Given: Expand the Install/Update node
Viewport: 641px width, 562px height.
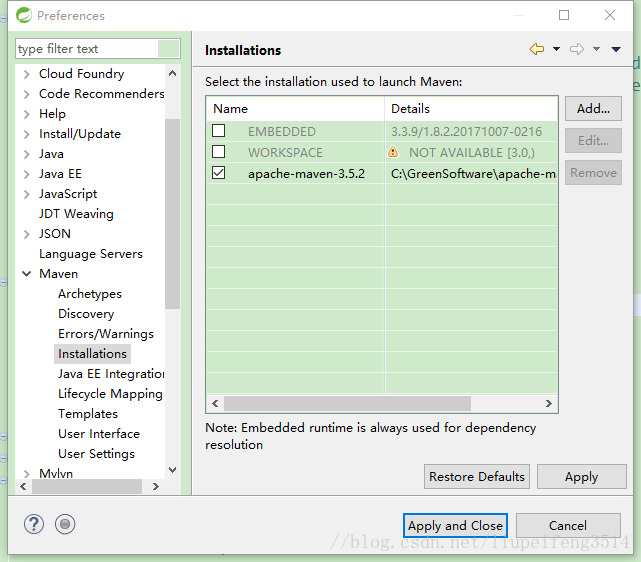Looking at the screenshot, I should [x=27, y=134].
